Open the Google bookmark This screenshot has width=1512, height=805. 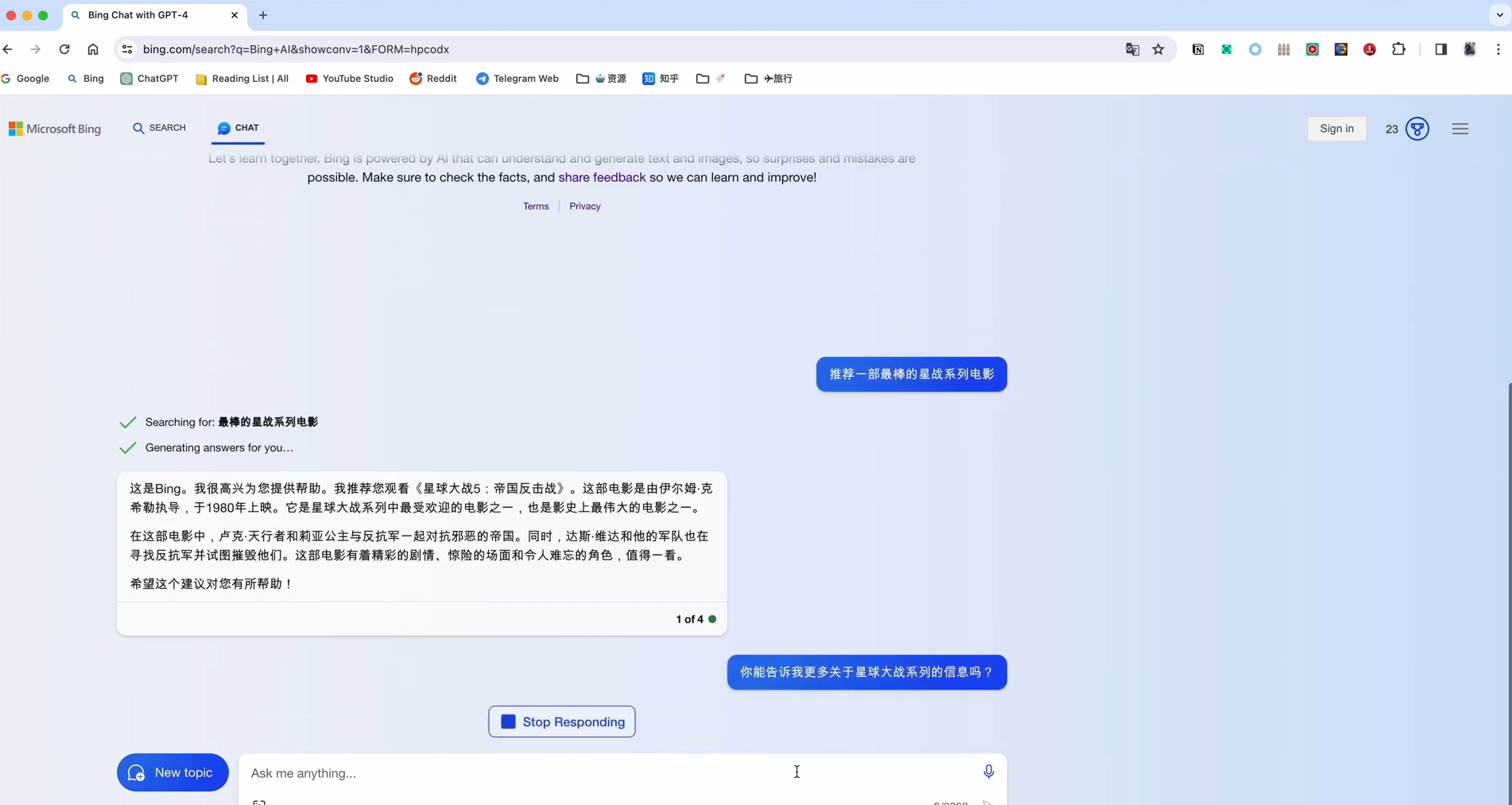point(25,79)
